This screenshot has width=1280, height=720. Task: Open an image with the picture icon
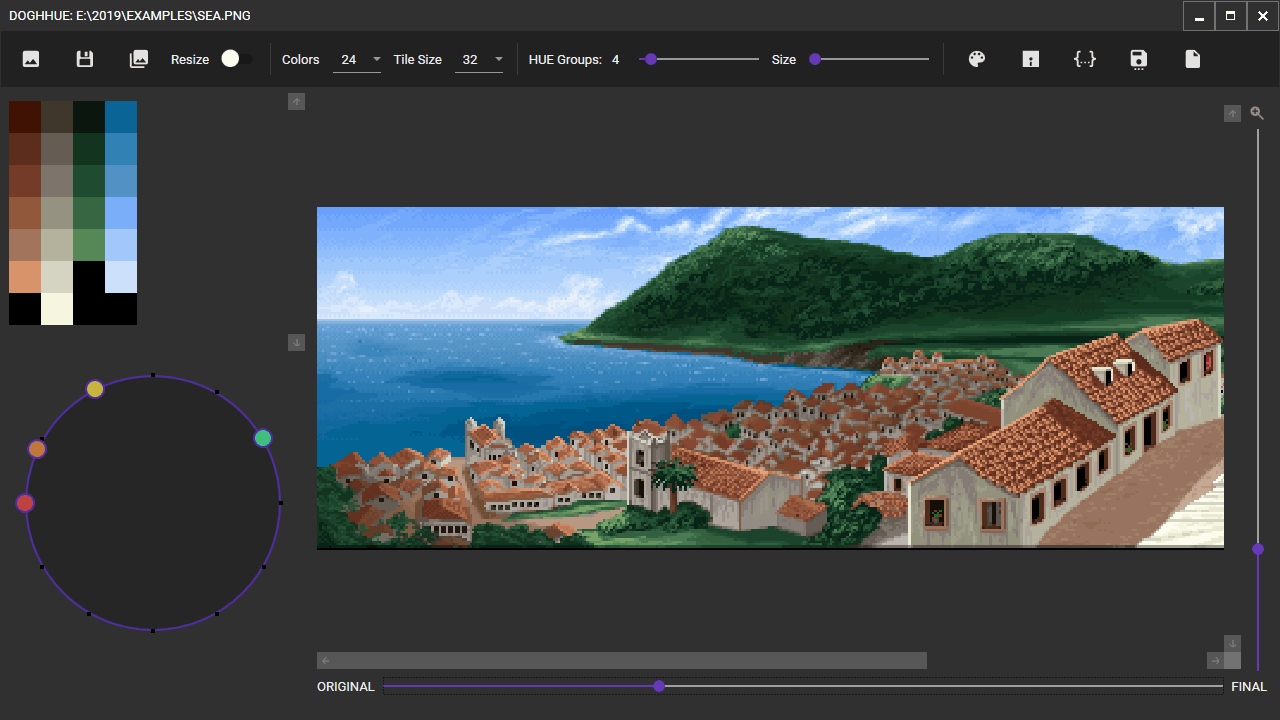pyautogui.click(x=31, y=59)
